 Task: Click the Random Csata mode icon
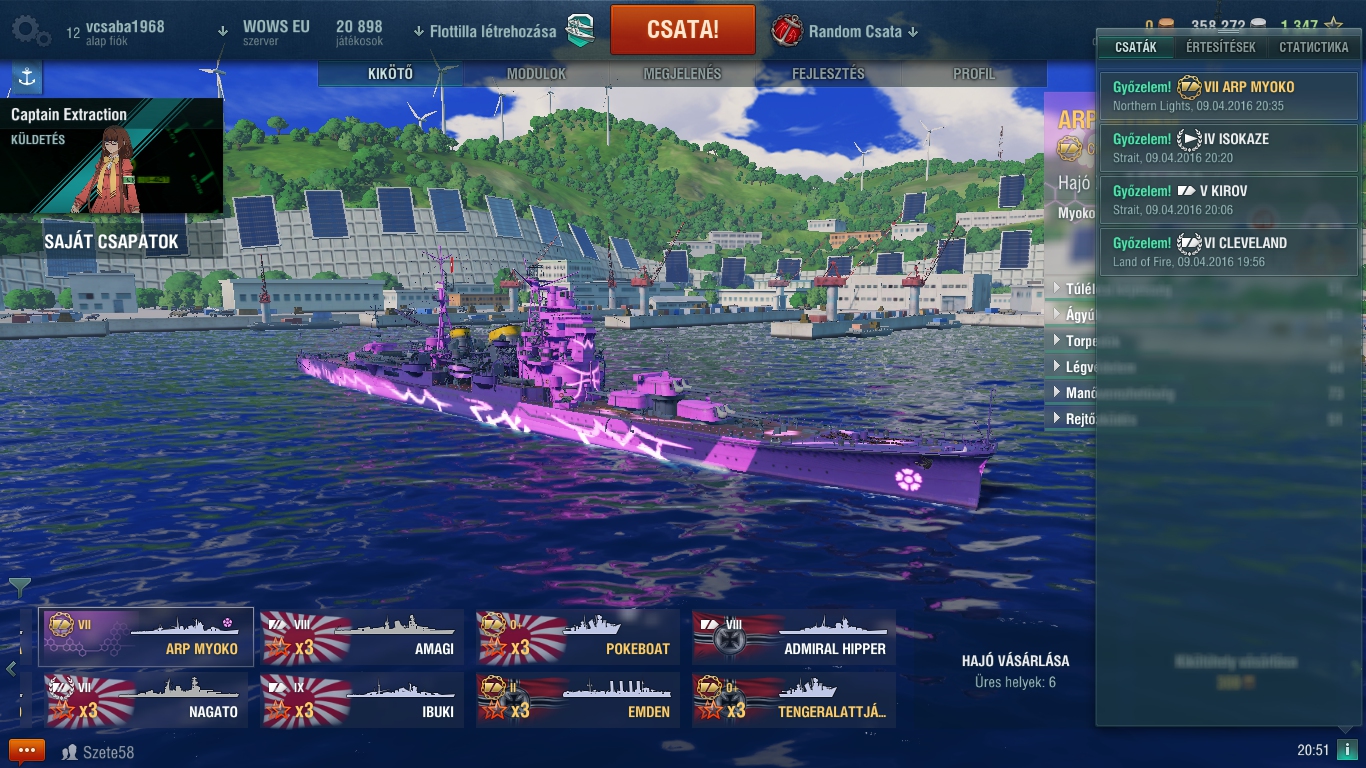787,31
